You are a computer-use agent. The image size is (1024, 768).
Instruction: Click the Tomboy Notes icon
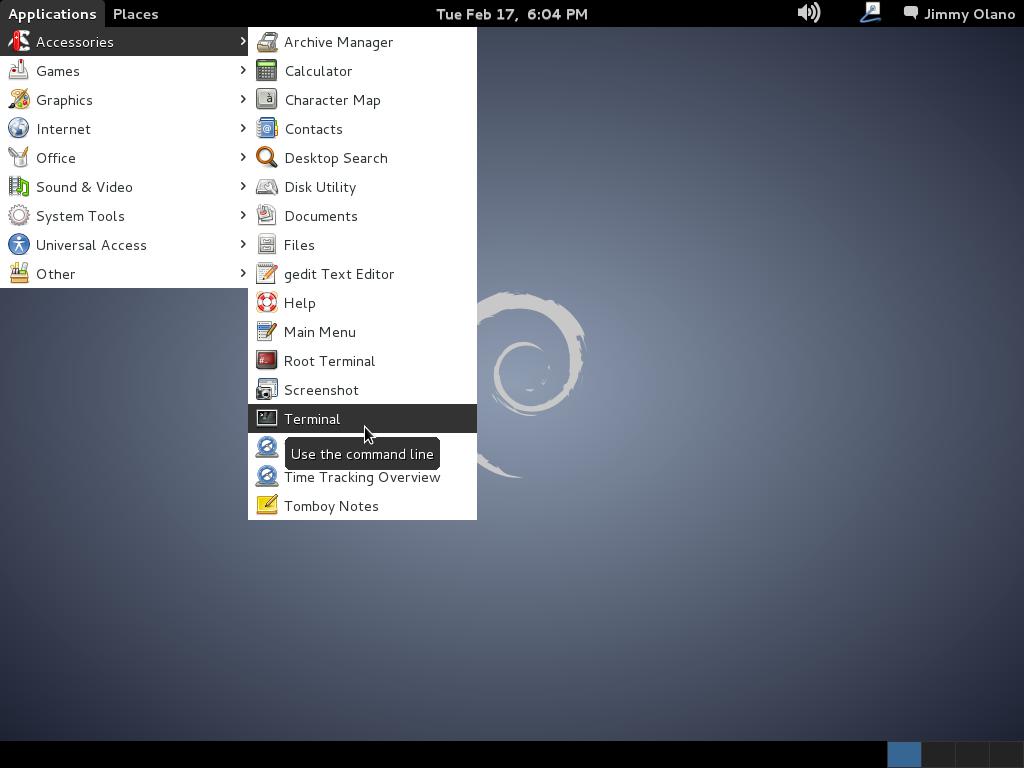(266, 506)
